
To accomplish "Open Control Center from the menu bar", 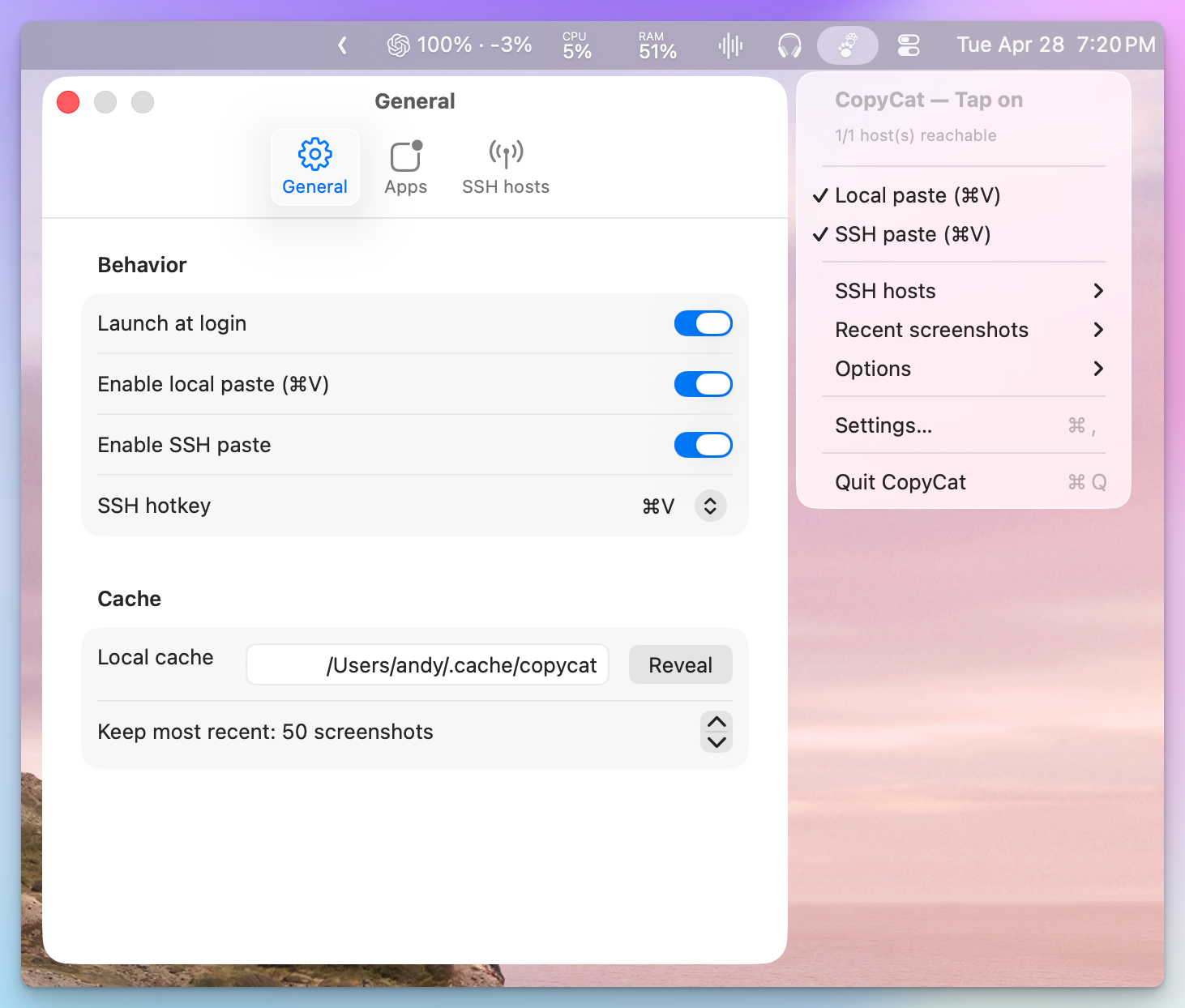I will [909, 45].
